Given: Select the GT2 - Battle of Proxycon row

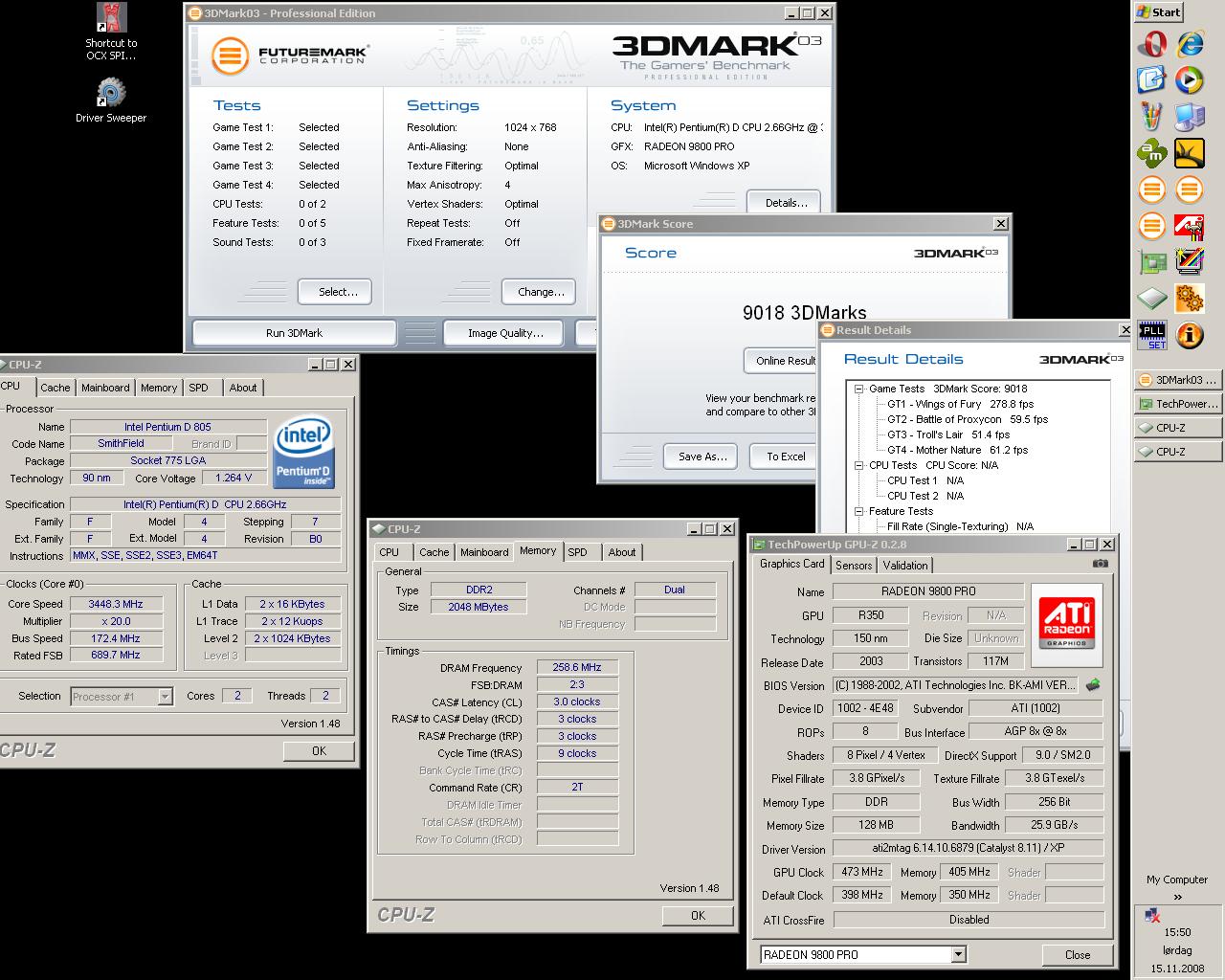Looking at the screenshot, I should tap(967, 419).
